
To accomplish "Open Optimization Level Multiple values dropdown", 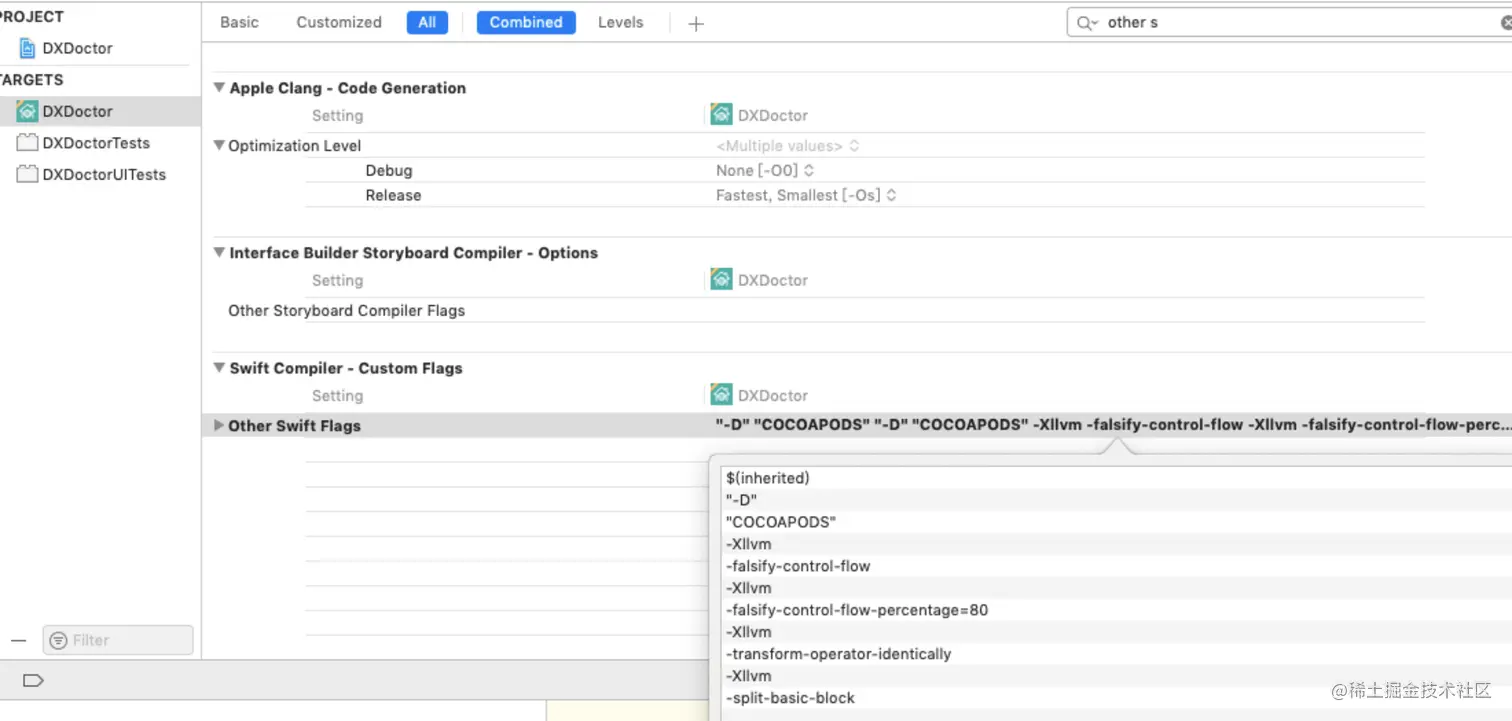I will point(787,146).
